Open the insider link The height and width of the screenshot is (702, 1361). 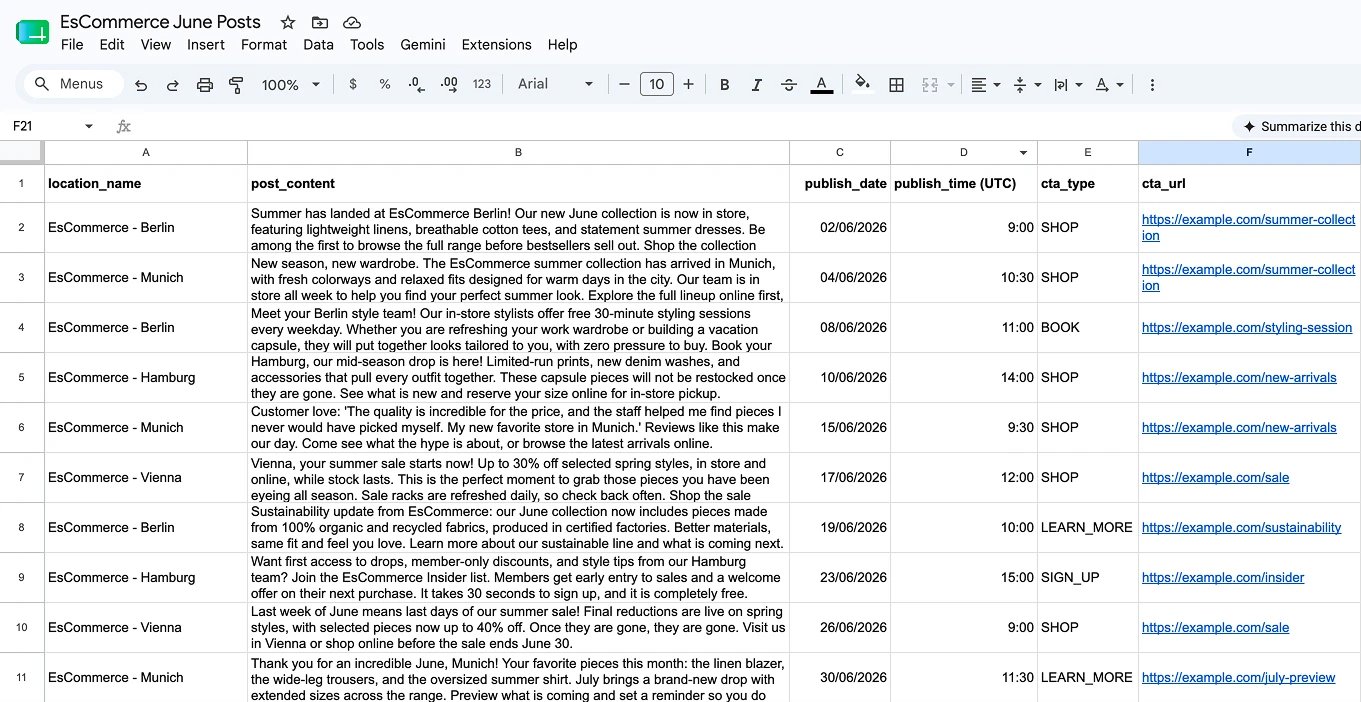click(1223, 577)
